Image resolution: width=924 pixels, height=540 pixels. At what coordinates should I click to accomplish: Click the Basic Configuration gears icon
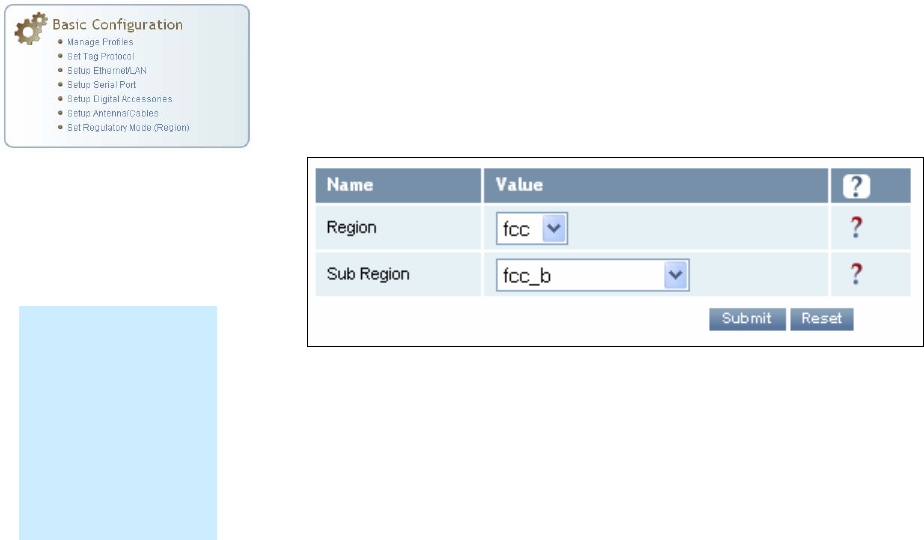pyautogui.click(x=31, y=28)
